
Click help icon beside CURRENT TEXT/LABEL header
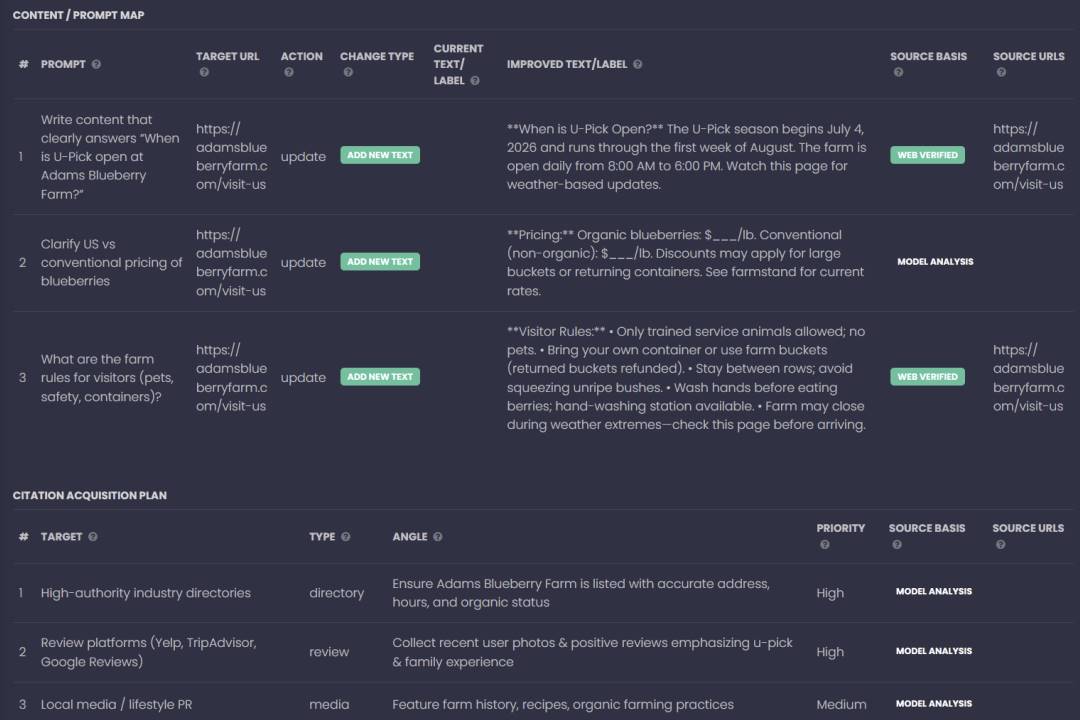coord(475,81)
